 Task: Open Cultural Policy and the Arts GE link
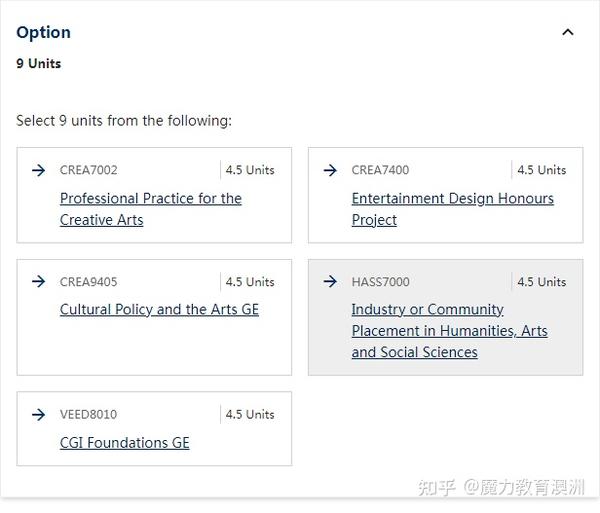[x=159, y=309]
